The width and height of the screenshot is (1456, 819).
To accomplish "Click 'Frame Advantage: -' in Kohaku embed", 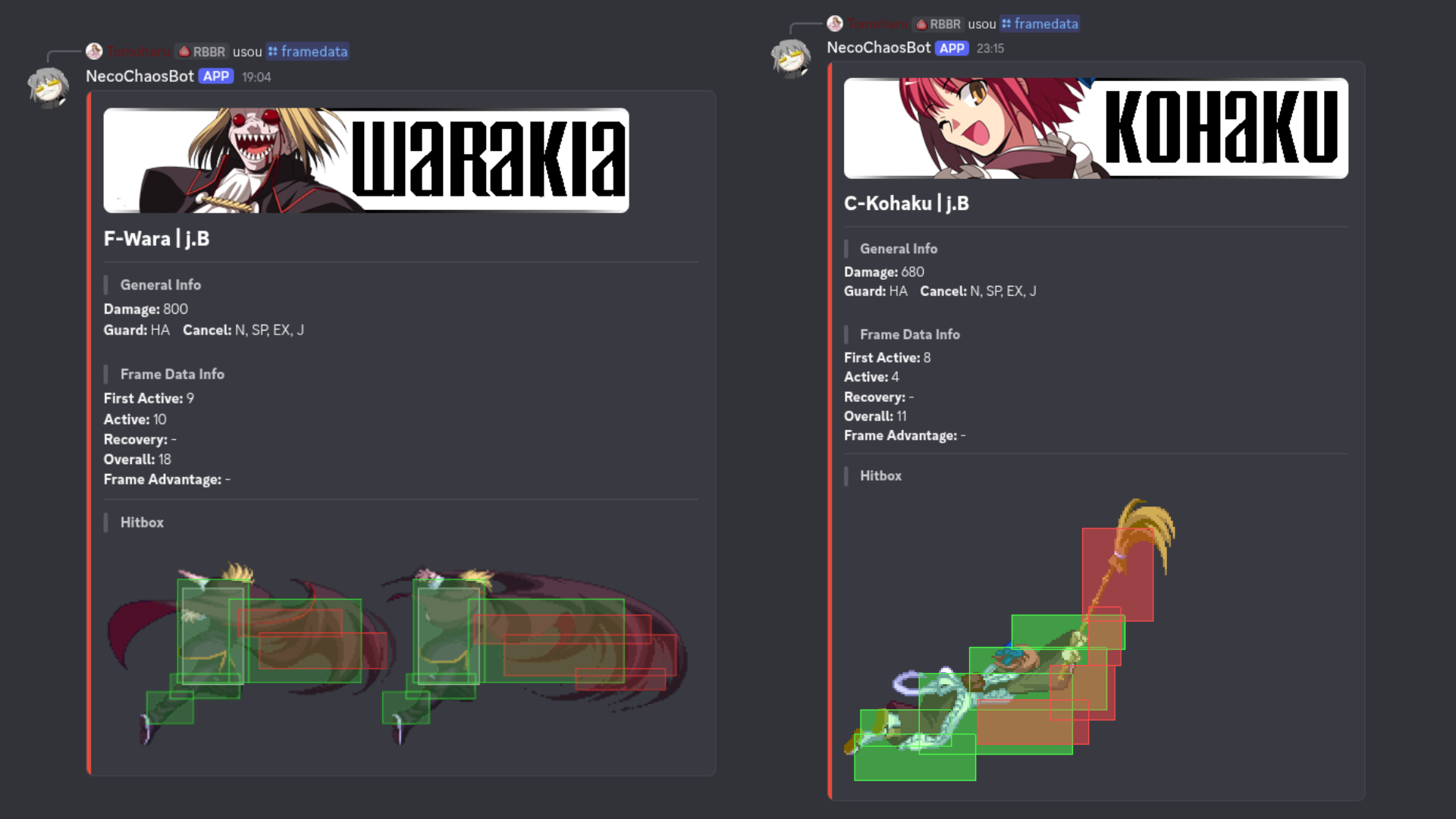I will (905, 435).
